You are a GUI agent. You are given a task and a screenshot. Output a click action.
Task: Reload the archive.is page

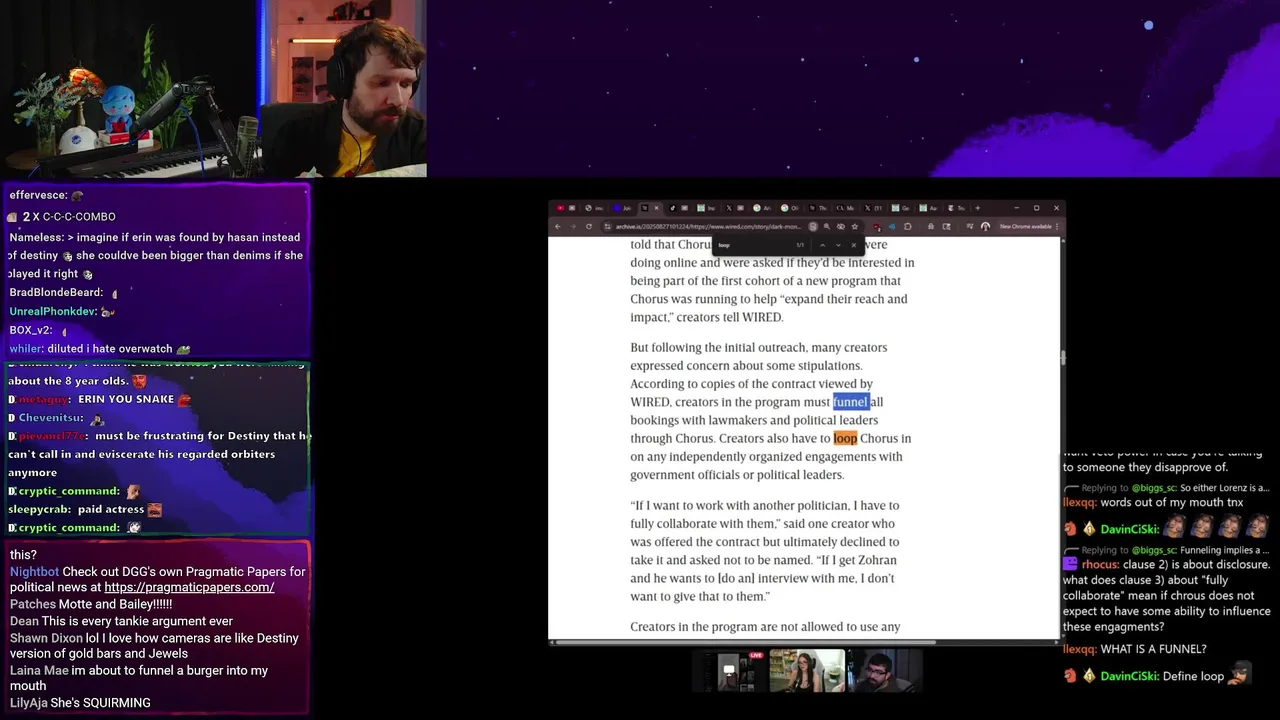coord(589,226)
